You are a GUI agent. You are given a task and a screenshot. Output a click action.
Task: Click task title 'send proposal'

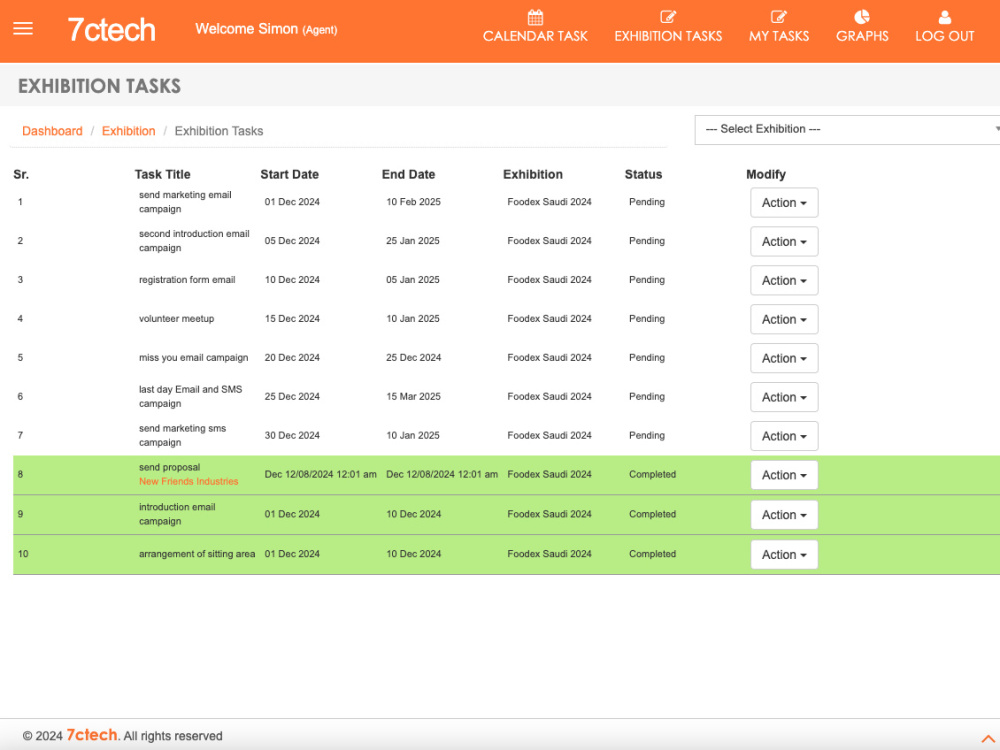point(170,467)
